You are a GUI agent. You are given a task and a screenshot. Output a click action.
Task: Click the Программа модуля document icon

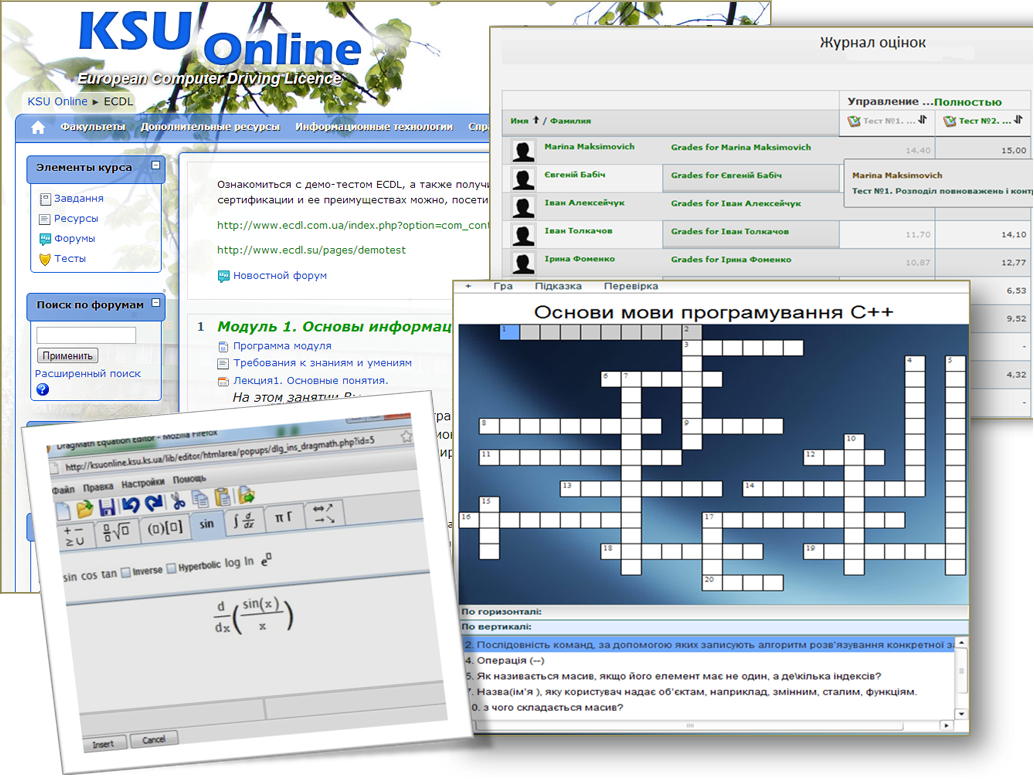point(223,346)
